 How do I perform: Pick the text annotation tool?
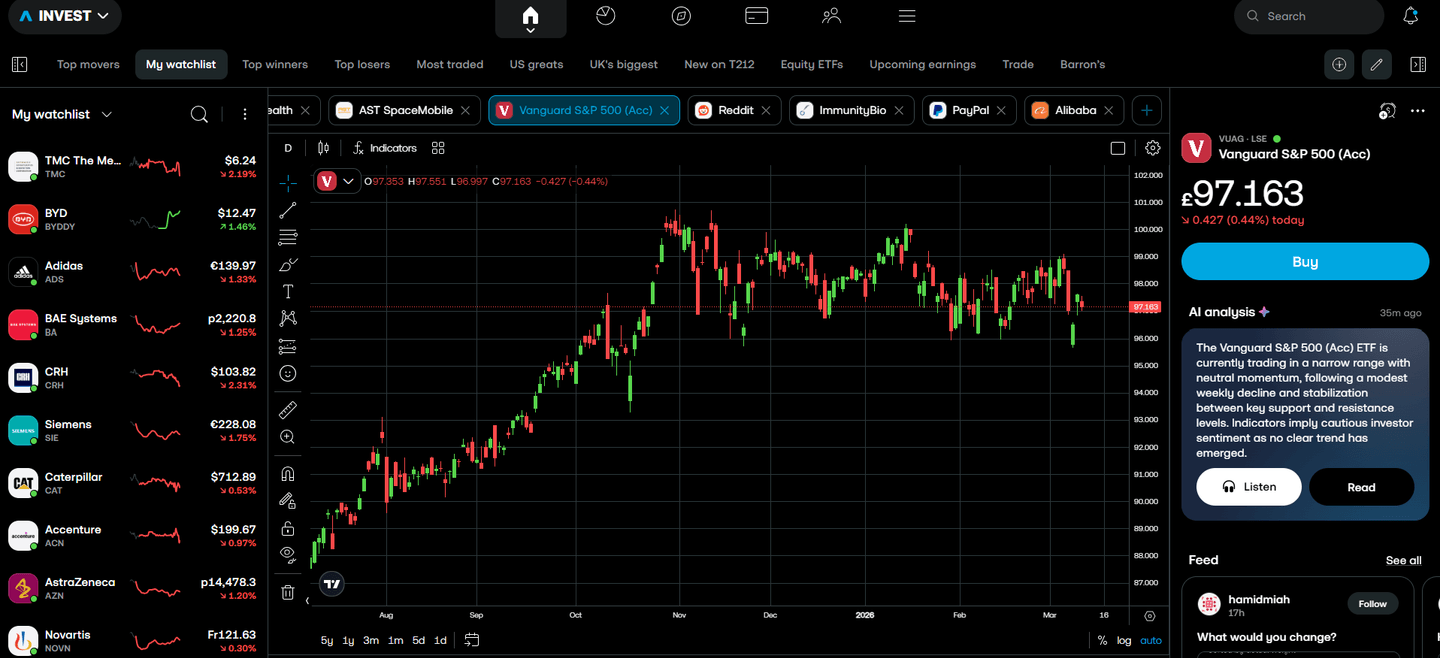288,291
